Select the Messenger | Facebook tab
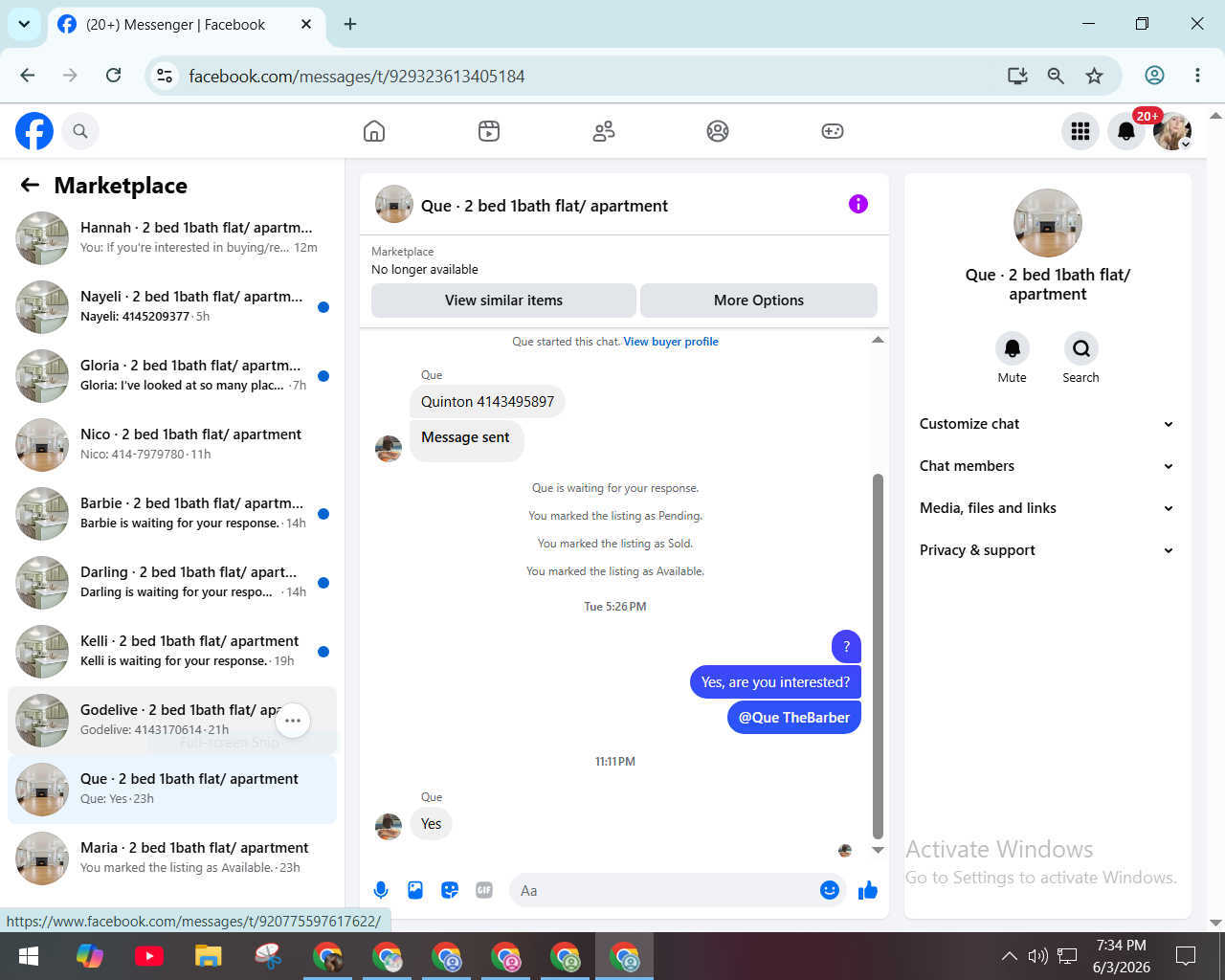The image size is (1225, 980). click(x=186, y=25)
